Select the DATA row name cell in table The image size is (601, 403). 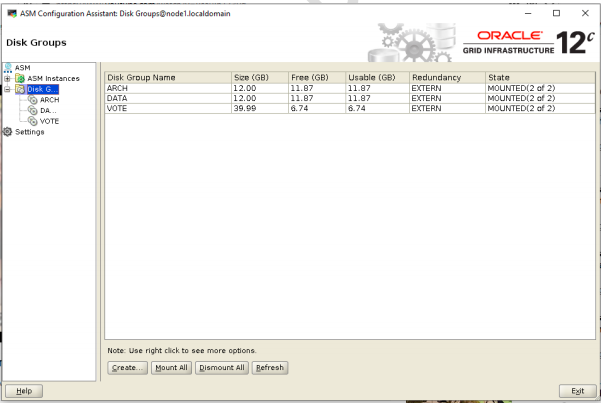pyautogui.click(x=168, y=98)
